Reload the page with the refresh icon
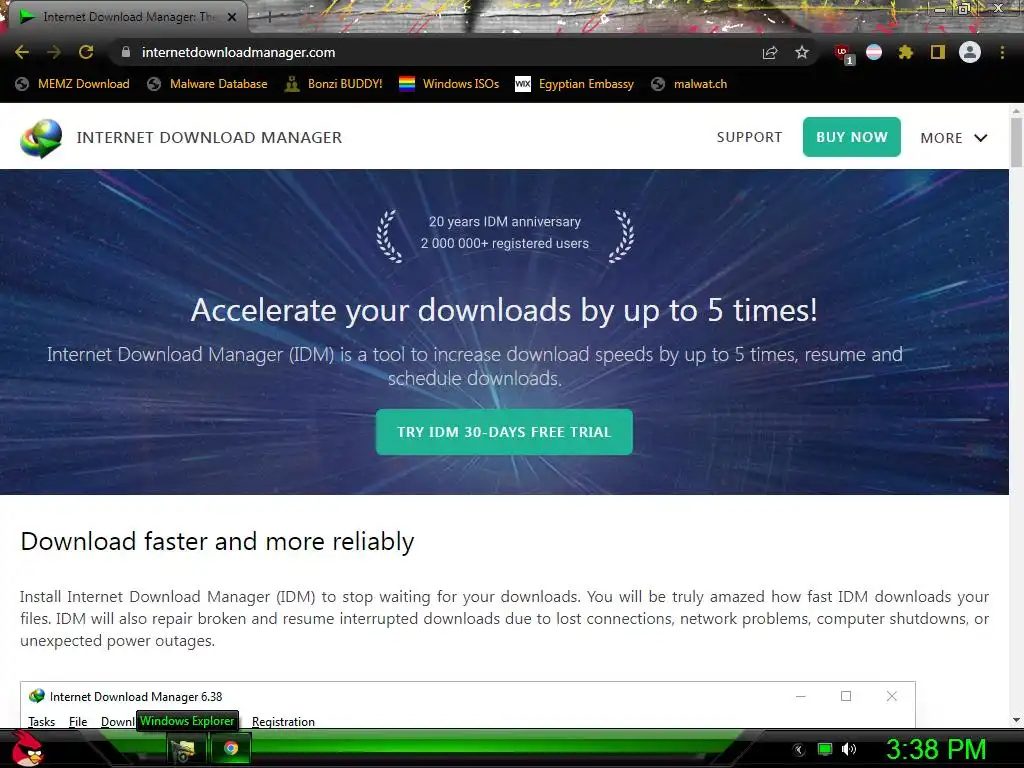The height and width of the screenshot is (768, 1024). (x=86, y=52)
